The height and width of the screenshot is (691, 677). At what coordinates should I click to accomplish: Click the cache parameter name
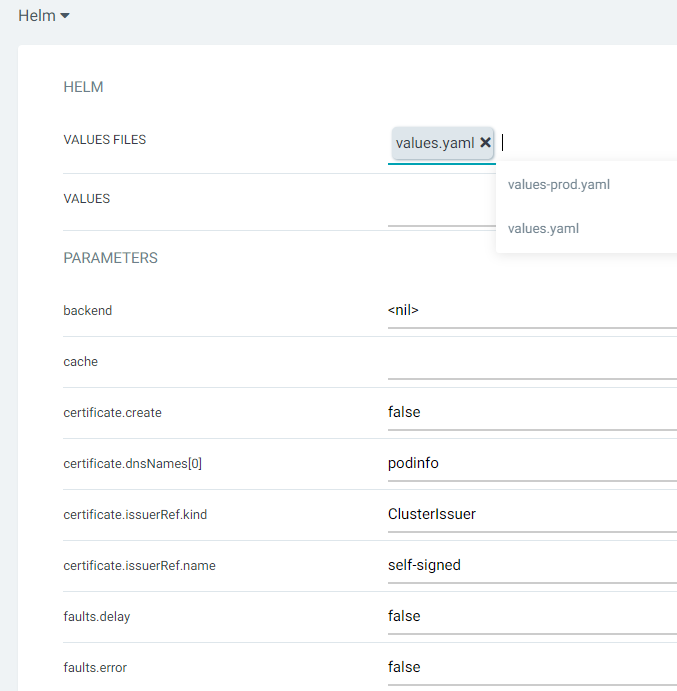click(81, 362)
